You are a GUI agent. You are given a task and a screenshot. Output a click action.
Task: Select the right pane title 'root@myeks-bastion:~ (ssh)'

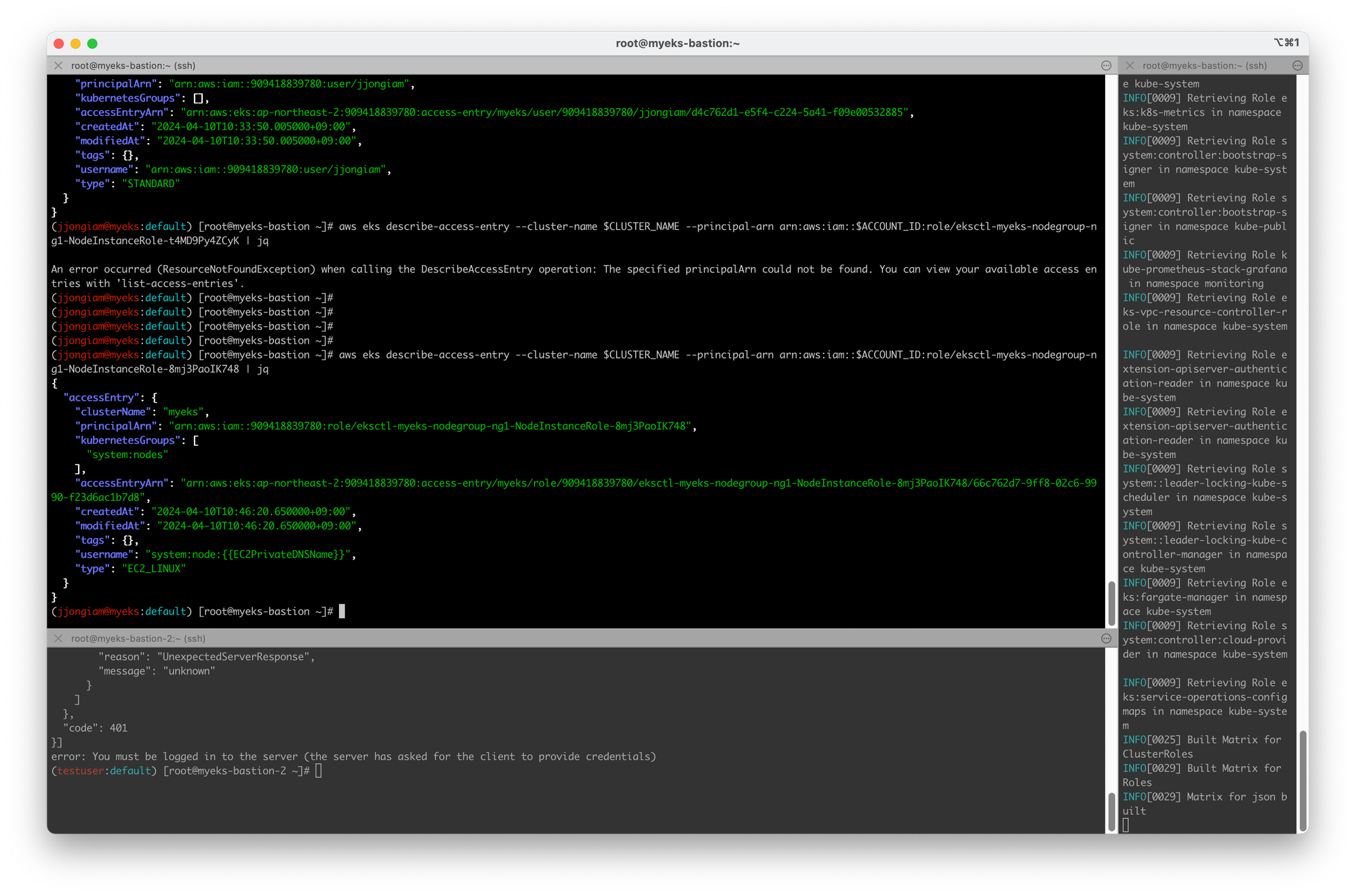1205,66
